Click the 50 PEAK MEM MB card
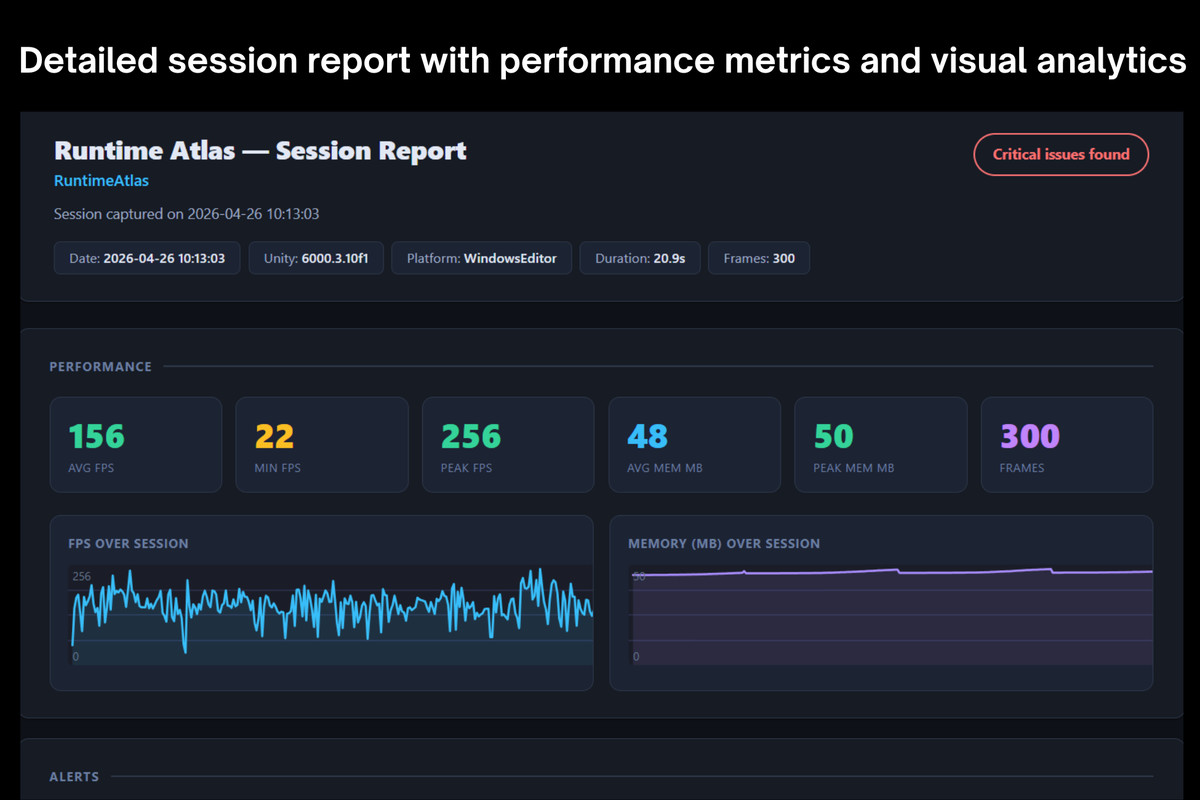Screen dimensions: 1200x800 [881, 445]
